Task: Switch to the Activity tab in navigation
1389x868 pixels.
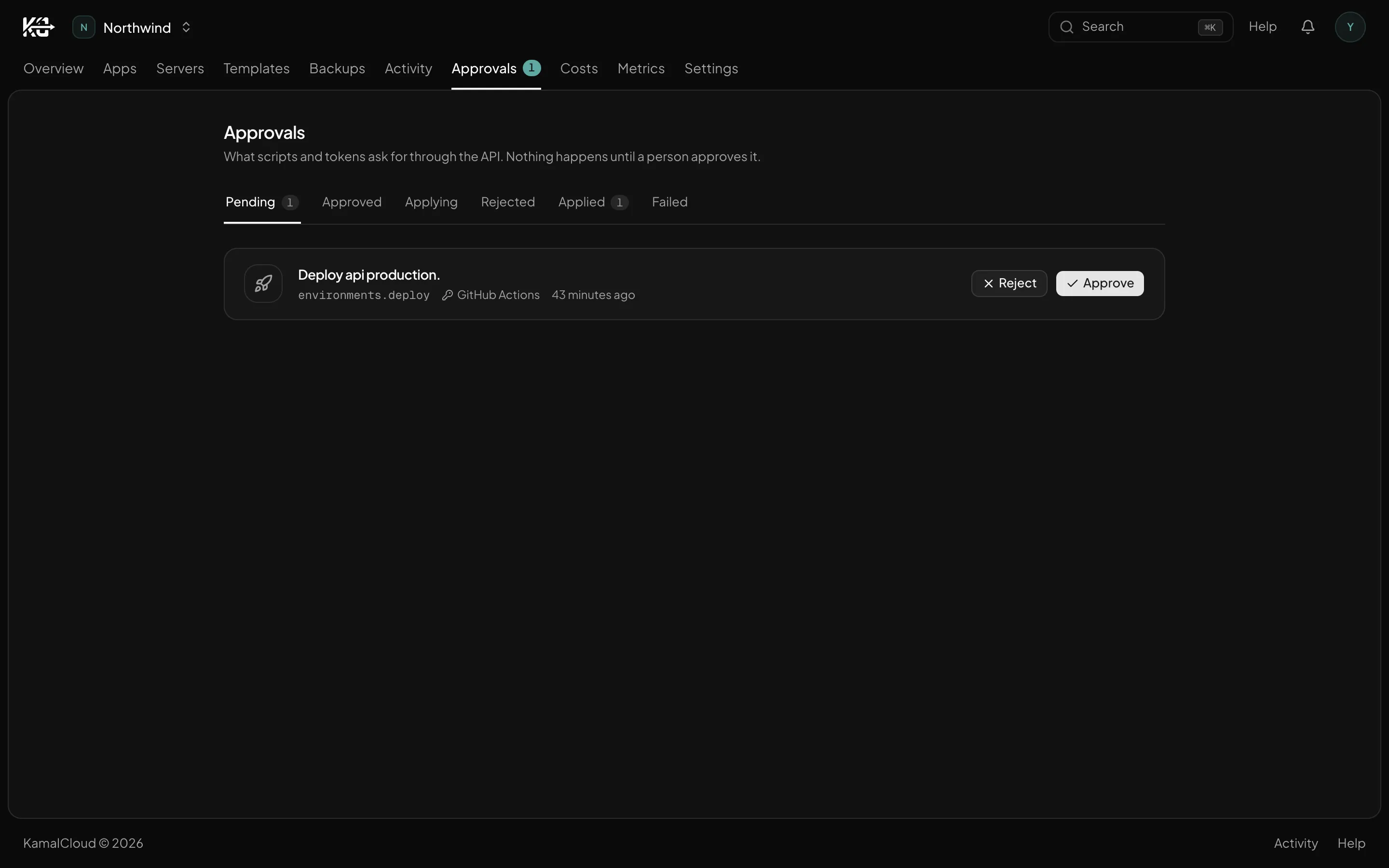Action: [x=408, y=68]
